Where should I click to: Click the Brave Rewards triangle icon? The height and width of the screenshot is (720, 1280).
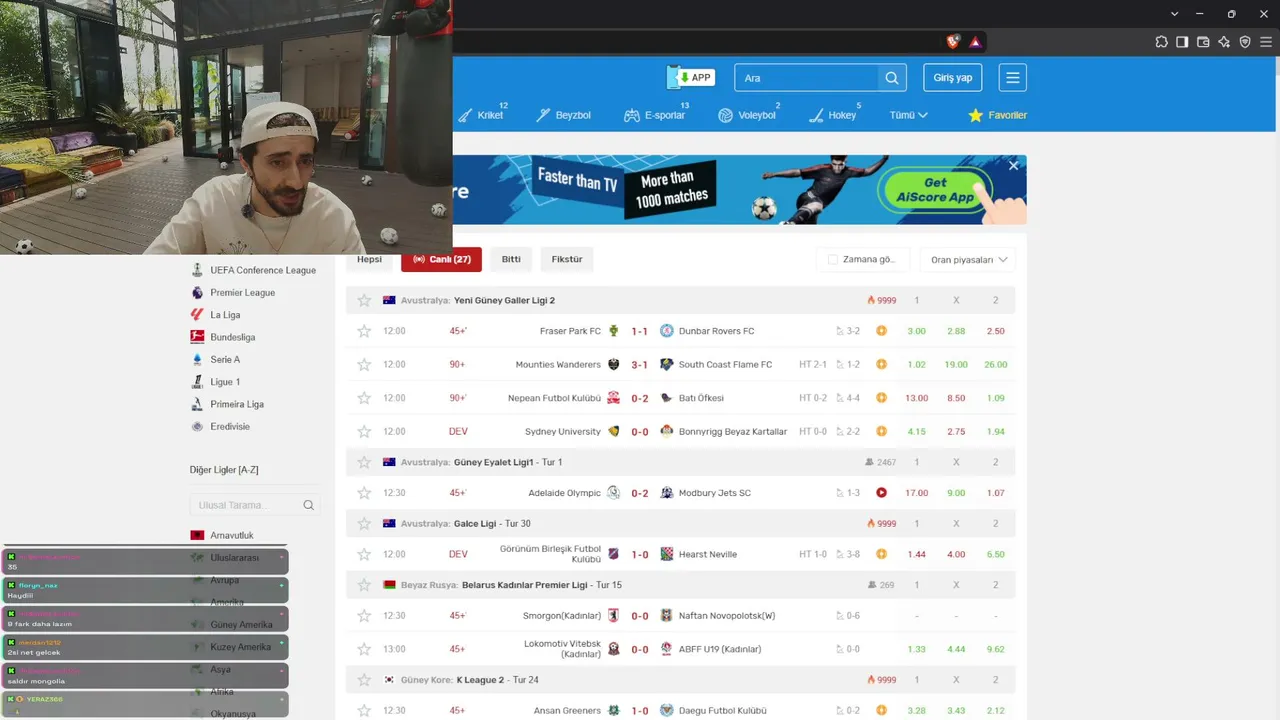tap(975, 42)
